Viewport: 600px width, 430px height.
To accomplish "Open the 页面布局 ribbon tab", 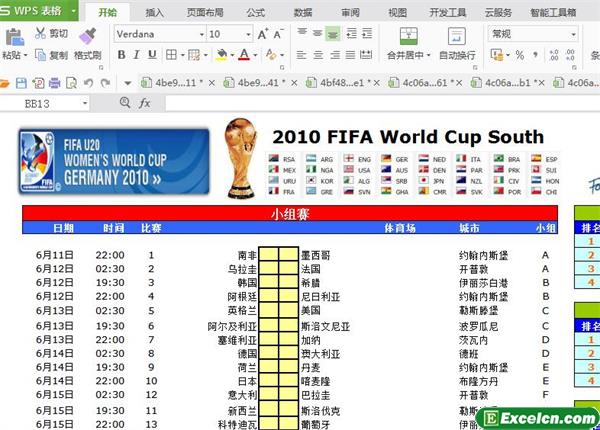I will click(x=205, y=13).
